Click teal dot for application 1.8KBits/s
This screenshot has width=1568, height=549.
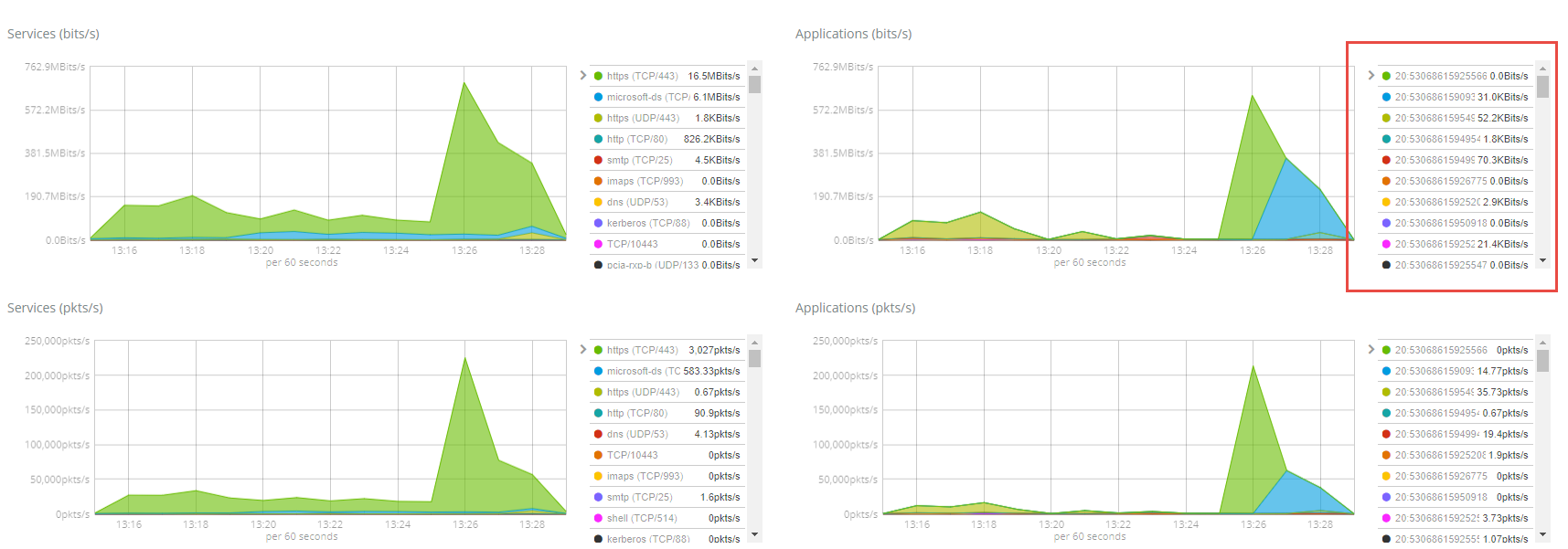pyautogui.click(x=1386, y=139)
